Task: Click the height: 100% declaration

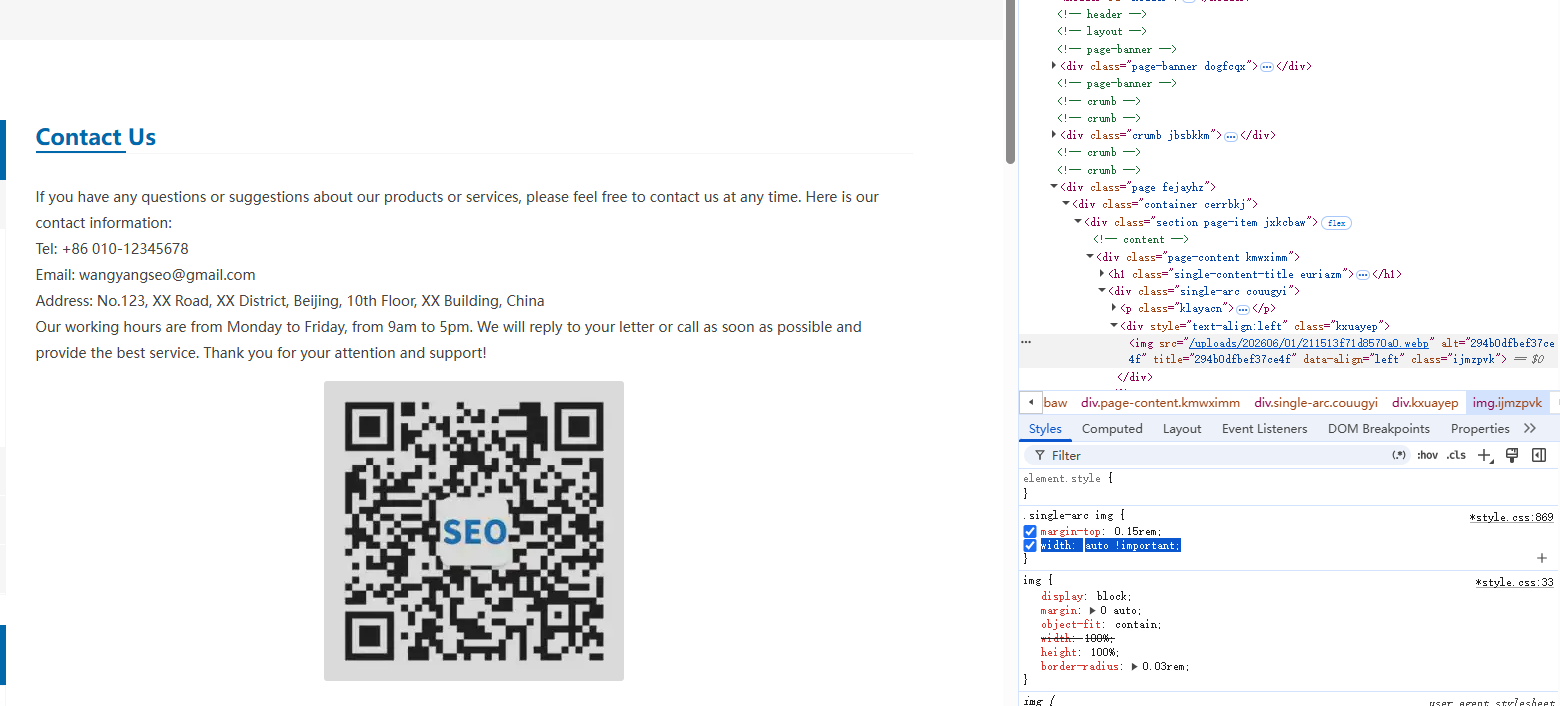Action: [x=1080, y=652]
